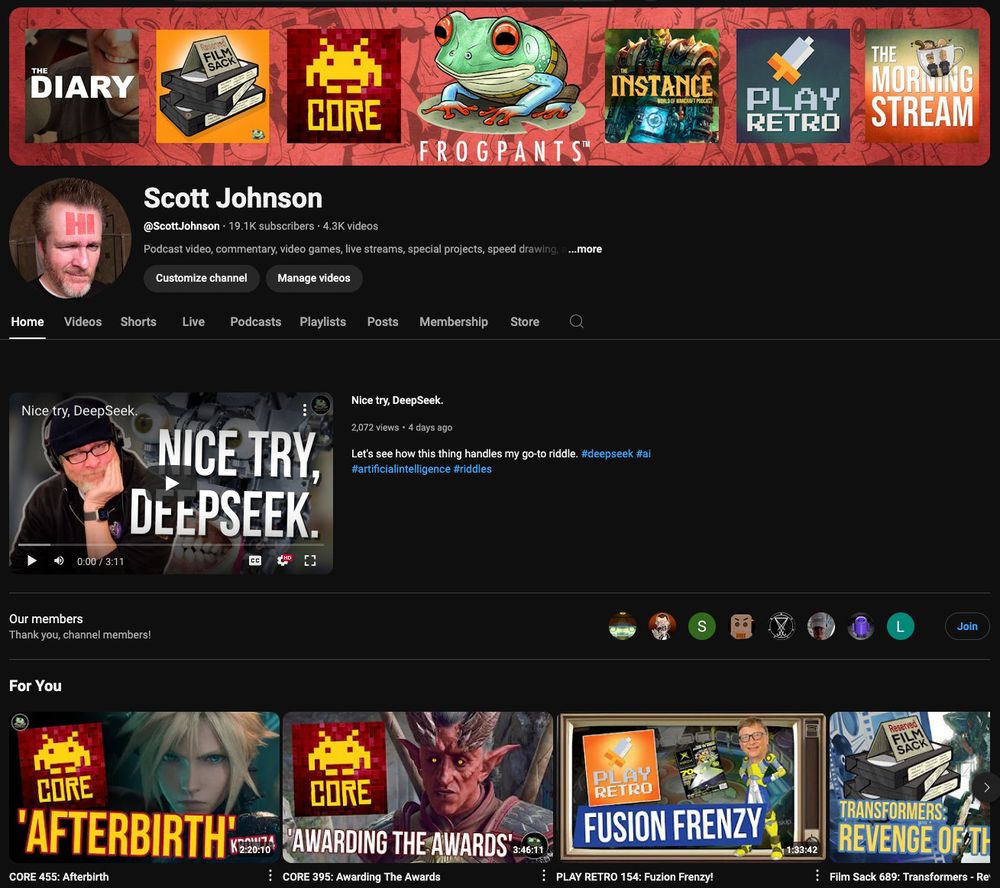
Task: Play the Nice try, DeepSeek video
Action: 32,561
